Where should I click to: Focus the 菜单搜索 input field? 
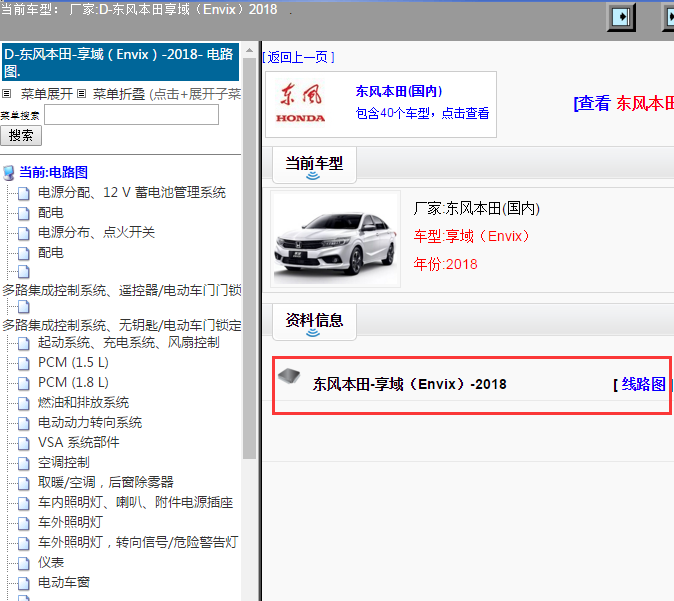point(132,115)
